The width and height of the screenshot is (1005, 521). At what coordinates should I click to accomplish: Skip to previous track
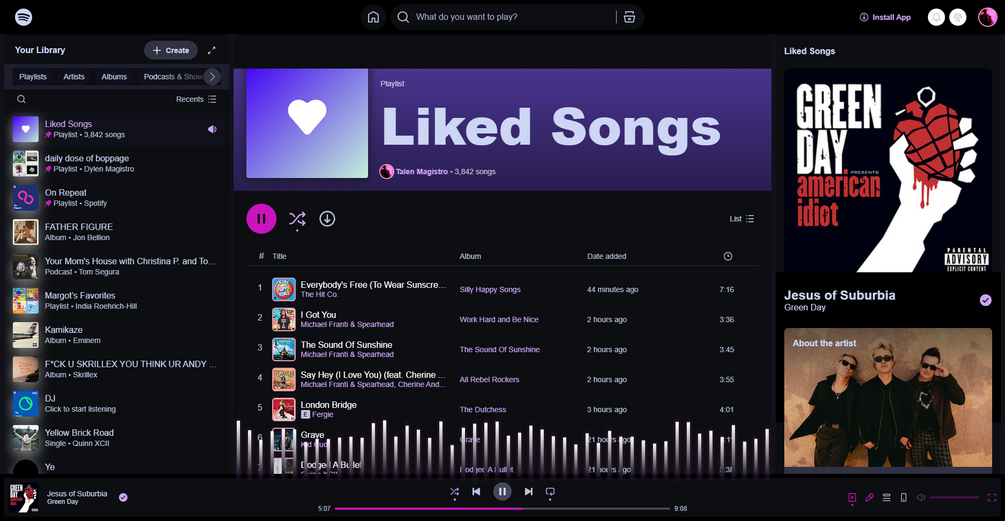(476, 492)
